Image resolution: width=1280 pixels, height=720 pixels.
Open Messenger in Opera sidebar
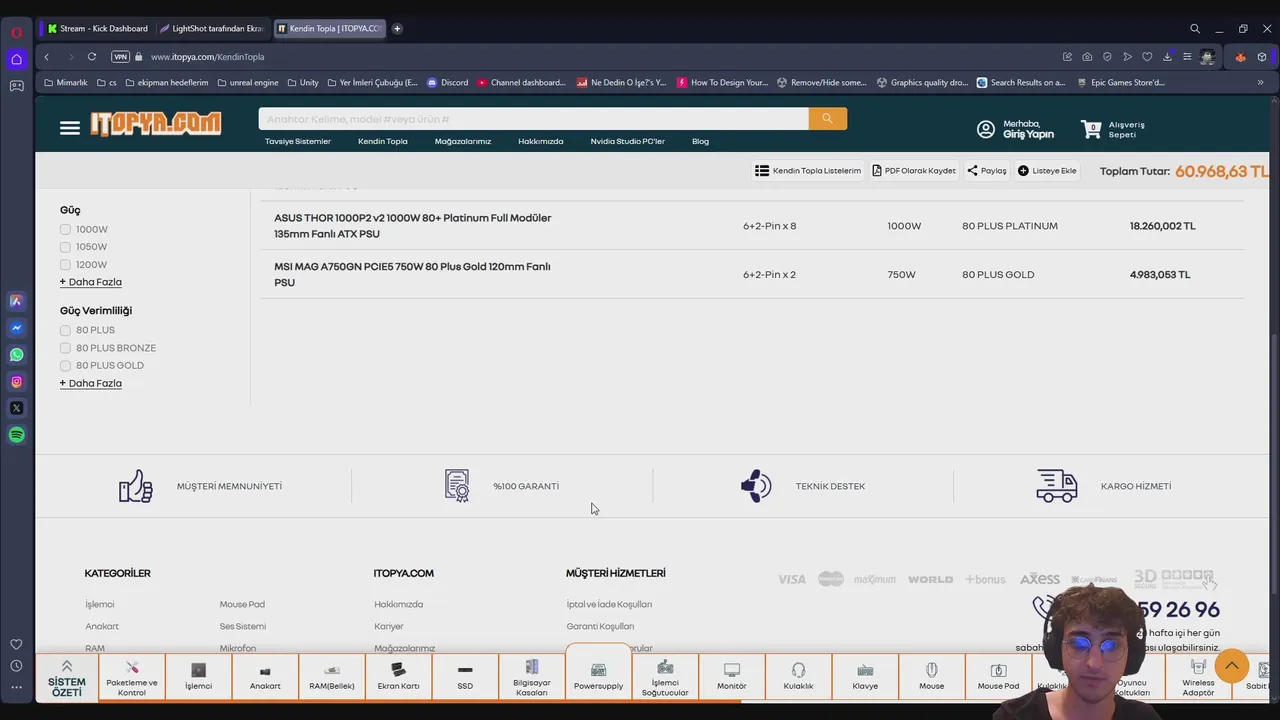pos(16,328)
